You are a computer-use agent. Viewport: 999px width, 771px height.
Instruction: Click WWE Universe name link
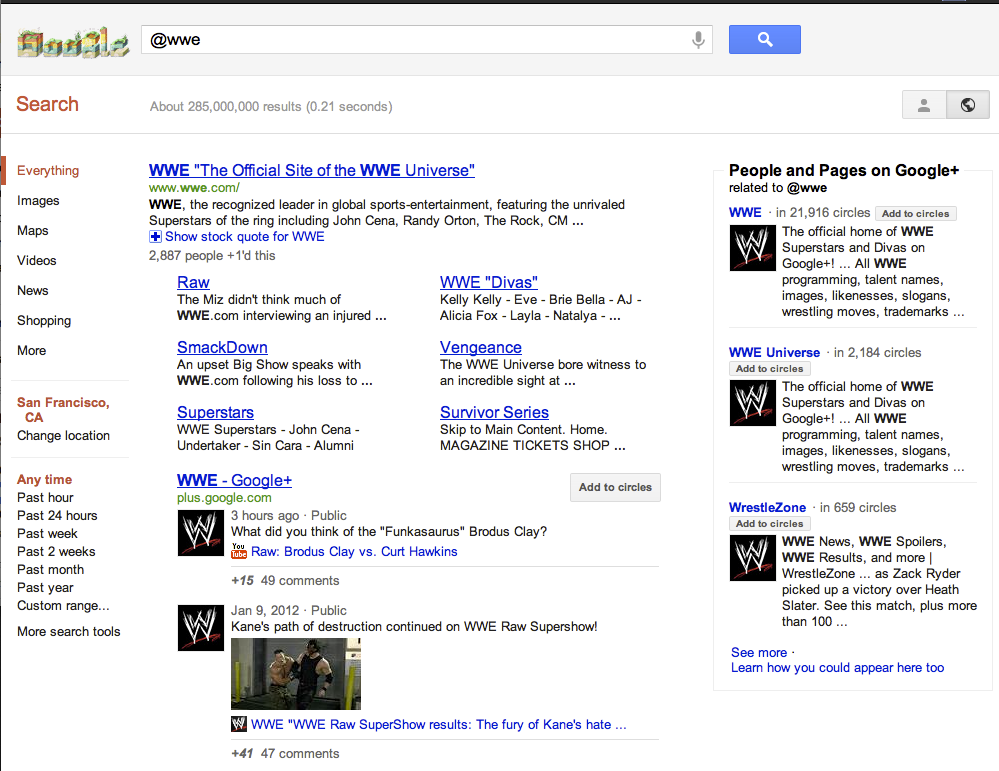(x=774, y=352)
